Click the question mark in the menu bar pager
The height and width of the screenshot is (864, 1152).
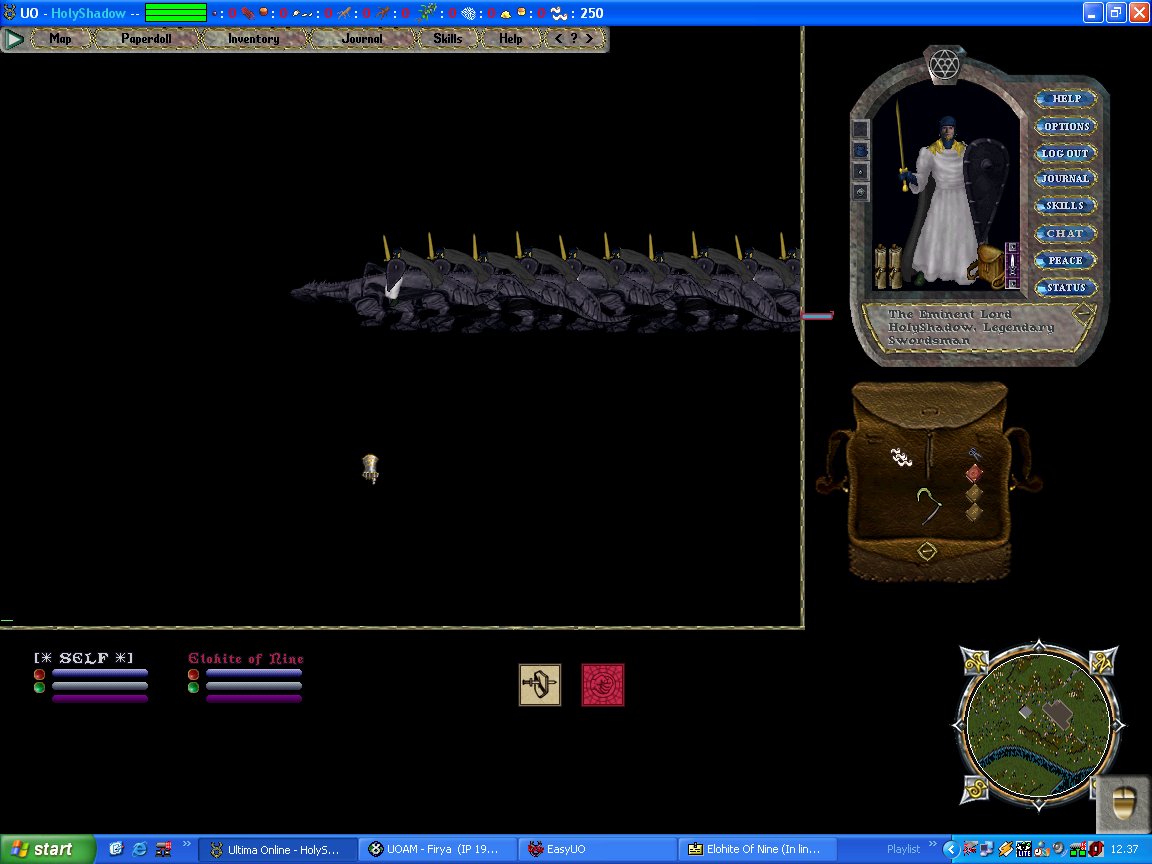pos(574,38)
